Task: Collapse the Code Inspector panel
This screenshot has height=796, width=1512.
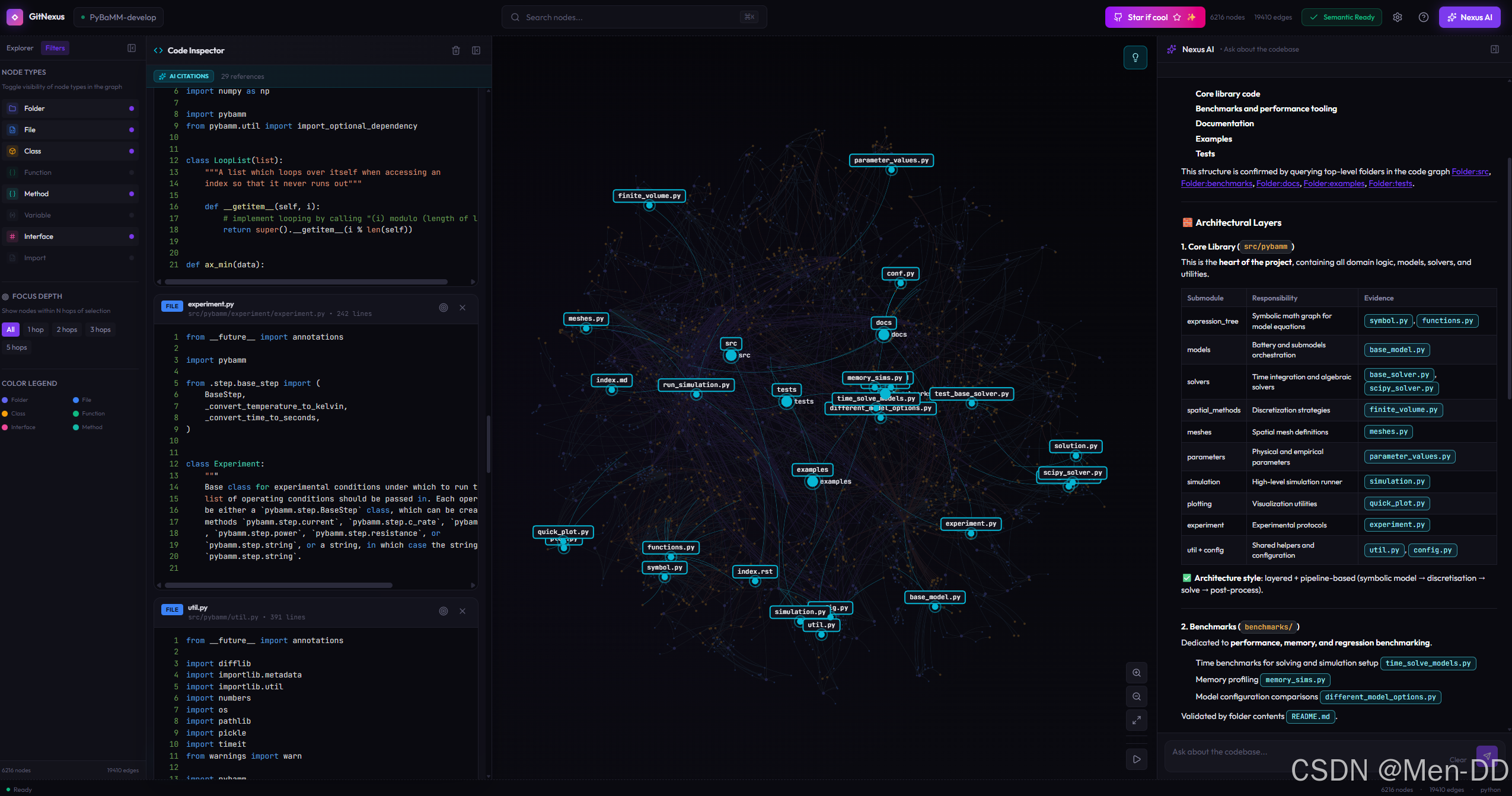Action: [x=476, y=50]
